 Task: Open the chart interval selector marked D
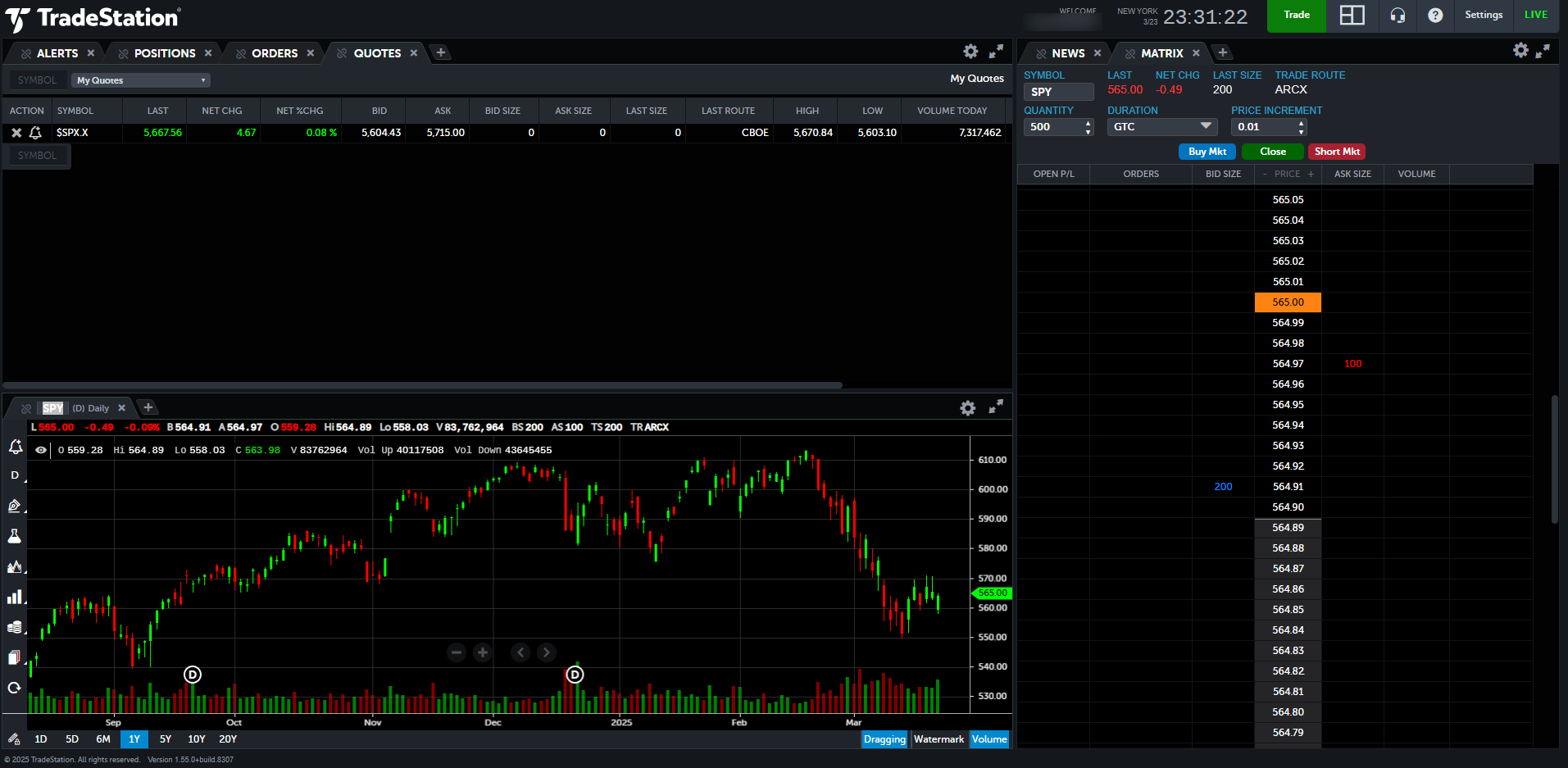15,475
